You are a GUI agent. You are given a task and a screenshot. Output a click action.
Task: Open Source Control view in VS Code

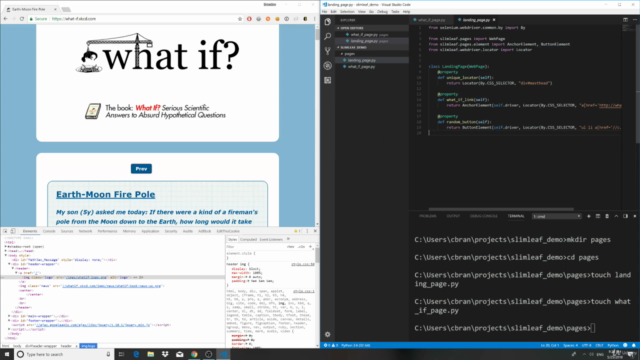pos(327,51)
